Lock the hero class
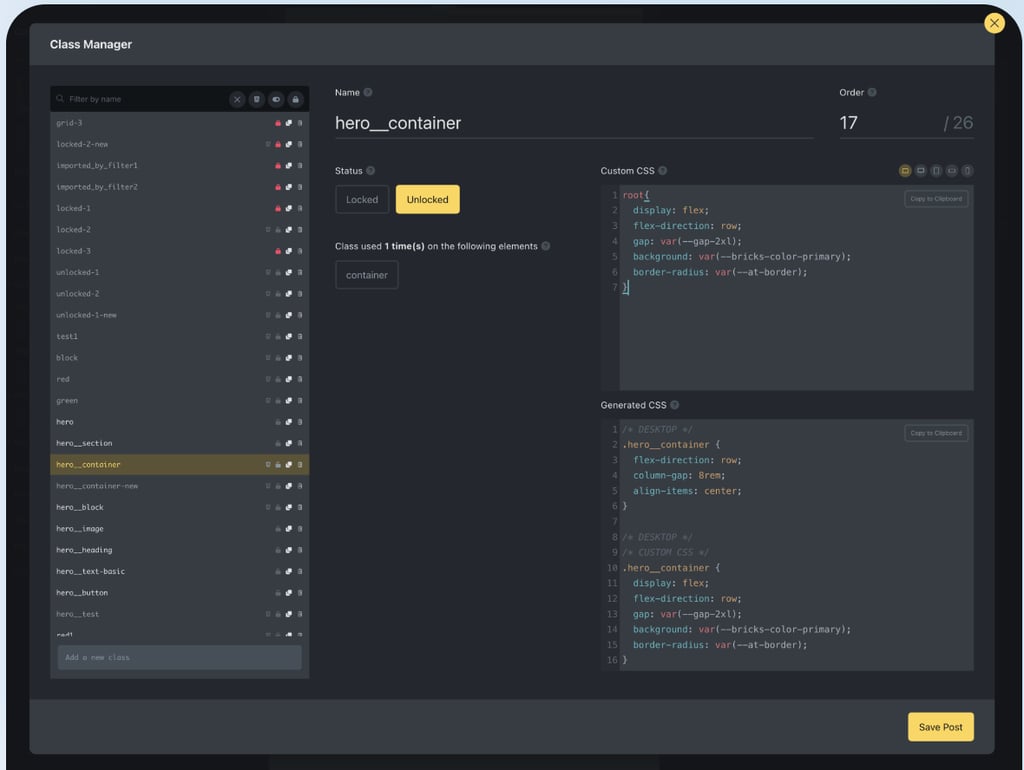This screenshot has width=1024, height=770. point(278,422)
